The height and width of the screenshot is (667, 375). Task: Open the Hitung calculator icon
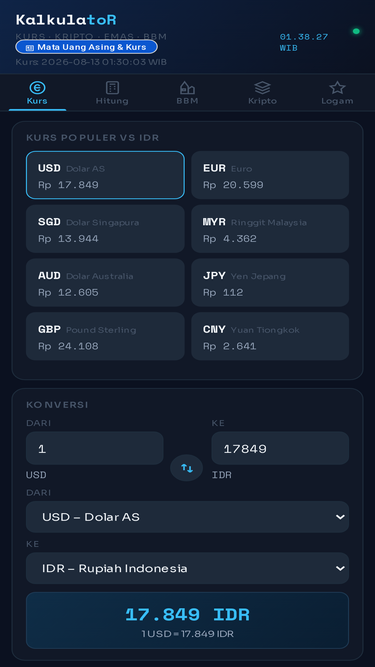pos(112,88)
